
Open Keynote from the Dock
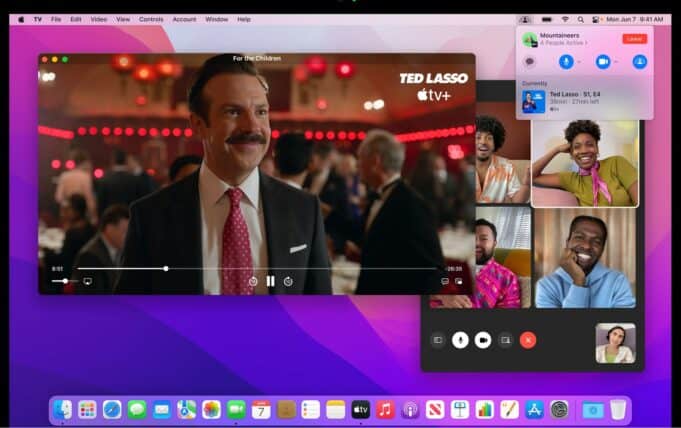tap(460, 409)
